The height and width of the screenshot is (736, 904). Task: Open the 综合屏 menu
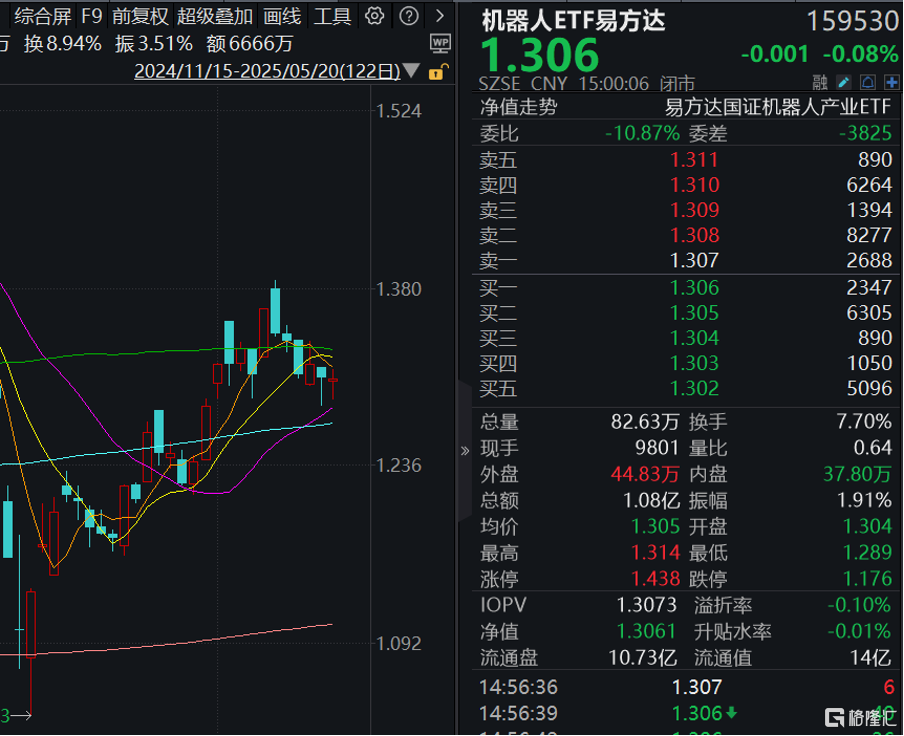pyautogui.click(x=43, y=16)
